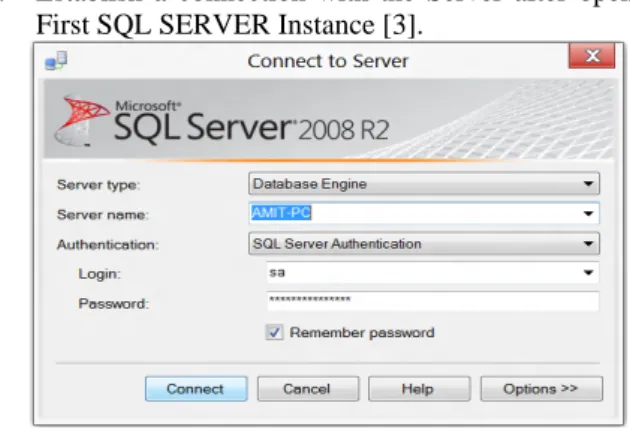Click the Authentication: label
This screenshot has width=630, height=430.
tap(108, 244)
